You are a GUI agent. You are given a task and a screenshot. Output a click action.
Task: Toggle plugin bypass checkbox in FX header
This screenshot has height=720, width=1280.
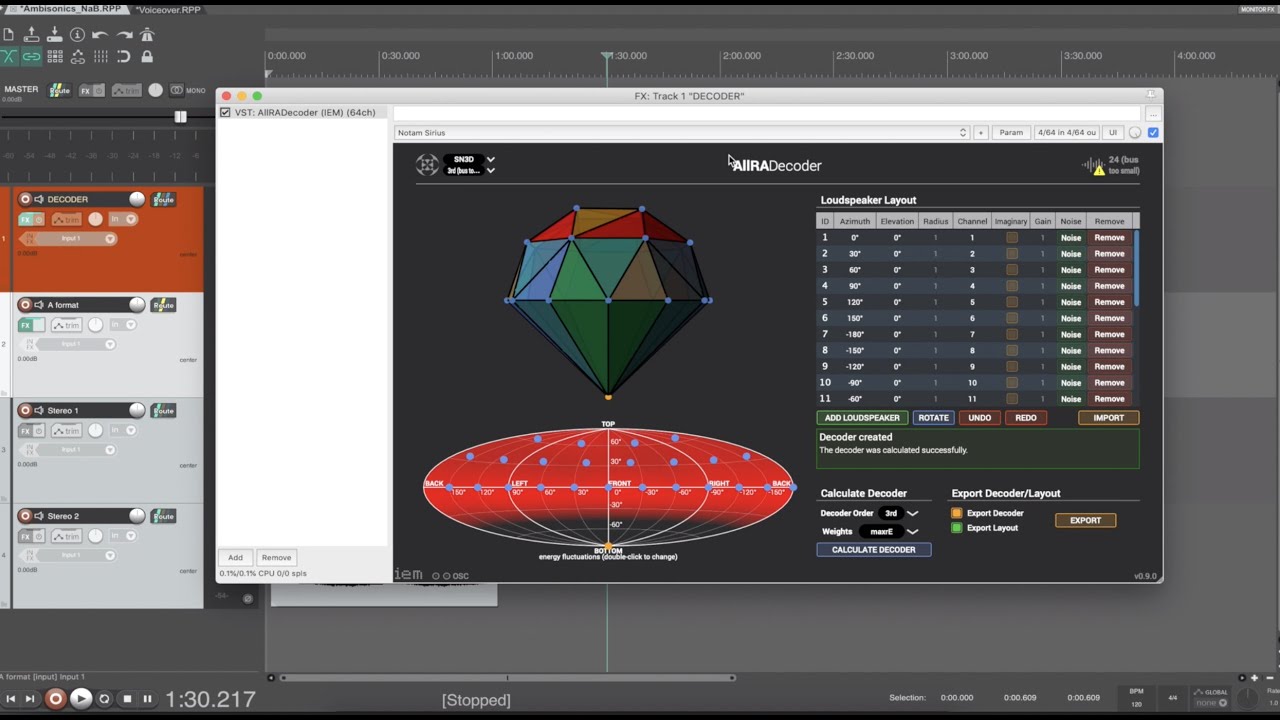pyautogui.click(x=1153, y=132)
